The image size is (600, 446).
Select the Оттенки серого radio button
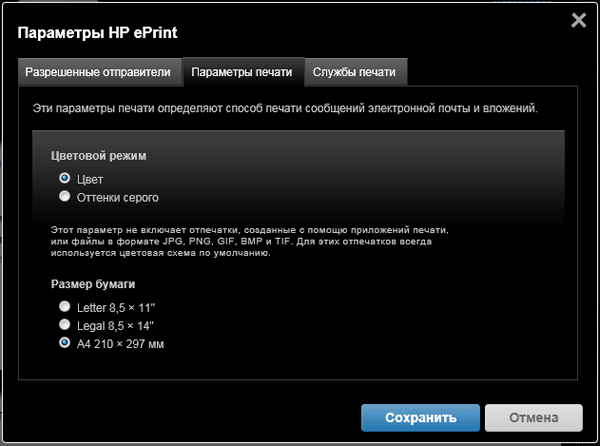click(65, 197)
